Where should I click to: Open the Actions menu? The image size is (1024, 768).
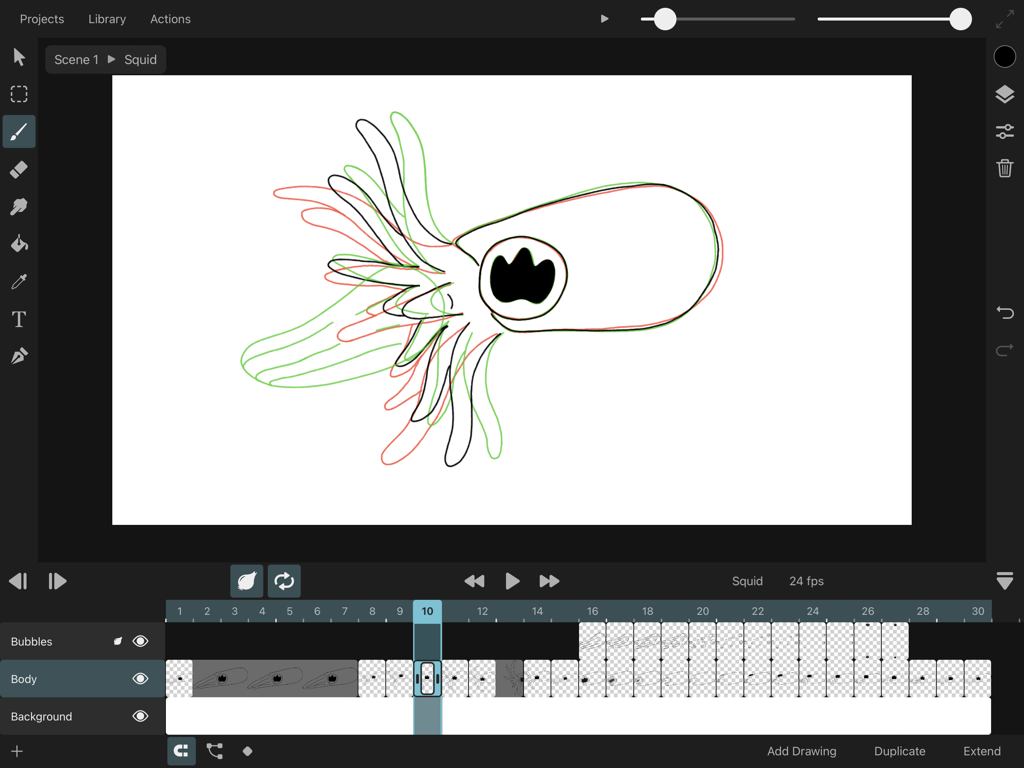(x=170, y=19)
